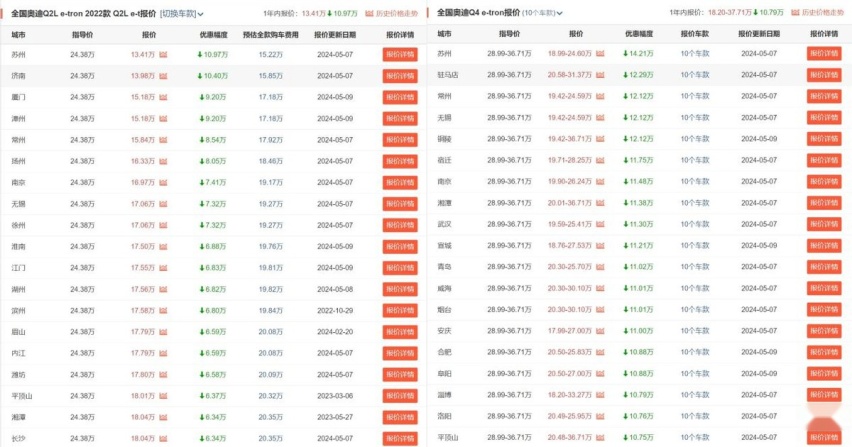Image resolution: width=852 pixels, height=447 pixels.
Task: Click the trend chart icon in 厦门 row
Action: pyautogui.click(x=163, y=97)
